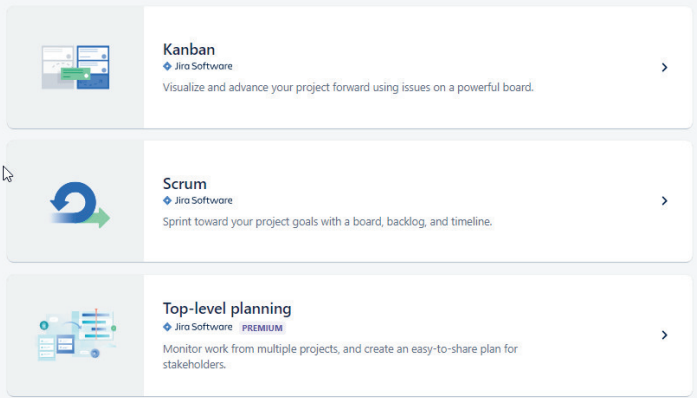Viewport: 697px width, 398px height.
Task: Click the Jira Software diamond icon under Scrum
Action: click(x=167, y=201)
